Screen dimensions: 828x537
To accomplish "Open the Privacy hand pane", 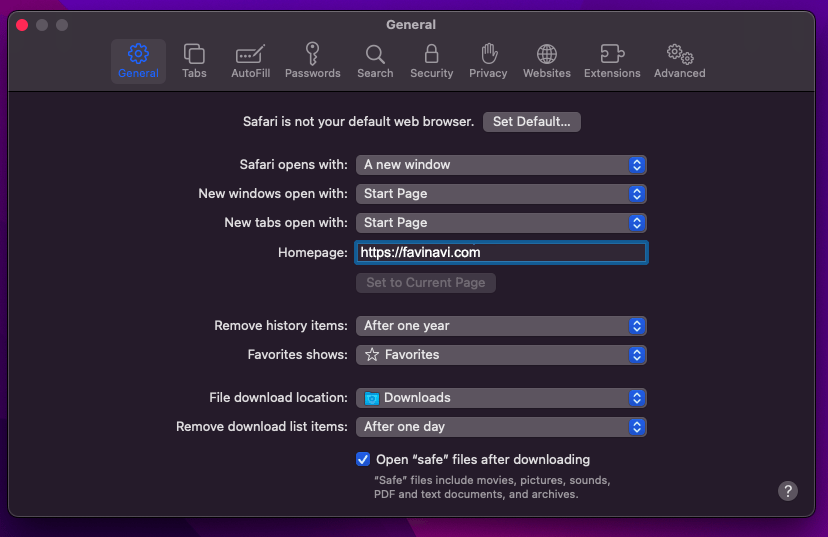I will 488,61.
